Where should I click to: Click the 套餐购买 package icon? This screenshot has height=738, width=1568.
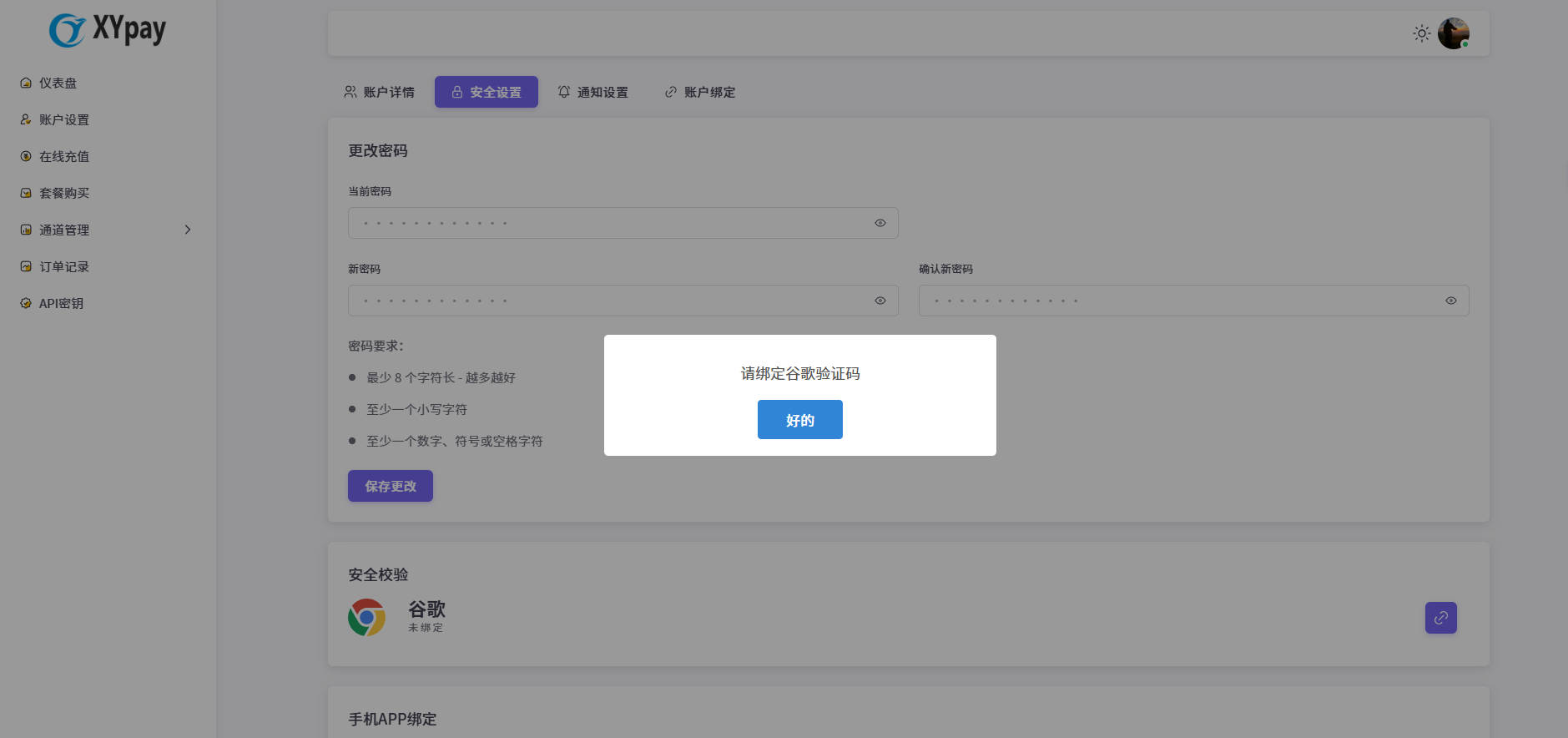pos(26,193)
